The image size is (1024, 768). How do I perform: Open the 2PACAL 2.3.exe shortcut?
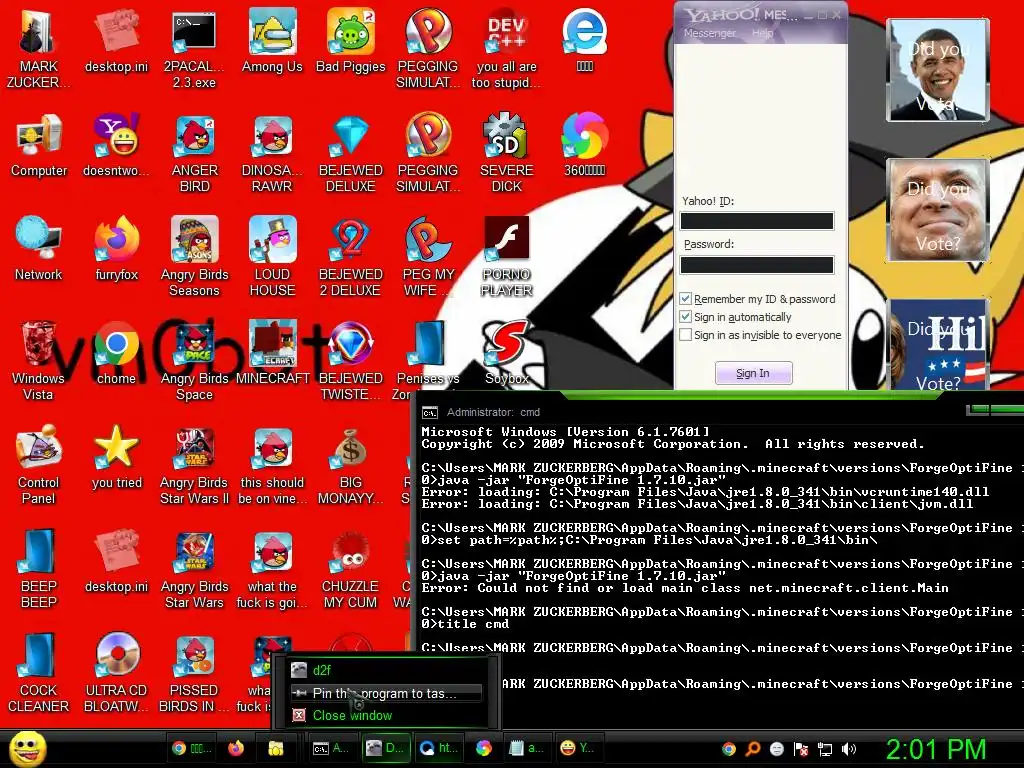194,47
